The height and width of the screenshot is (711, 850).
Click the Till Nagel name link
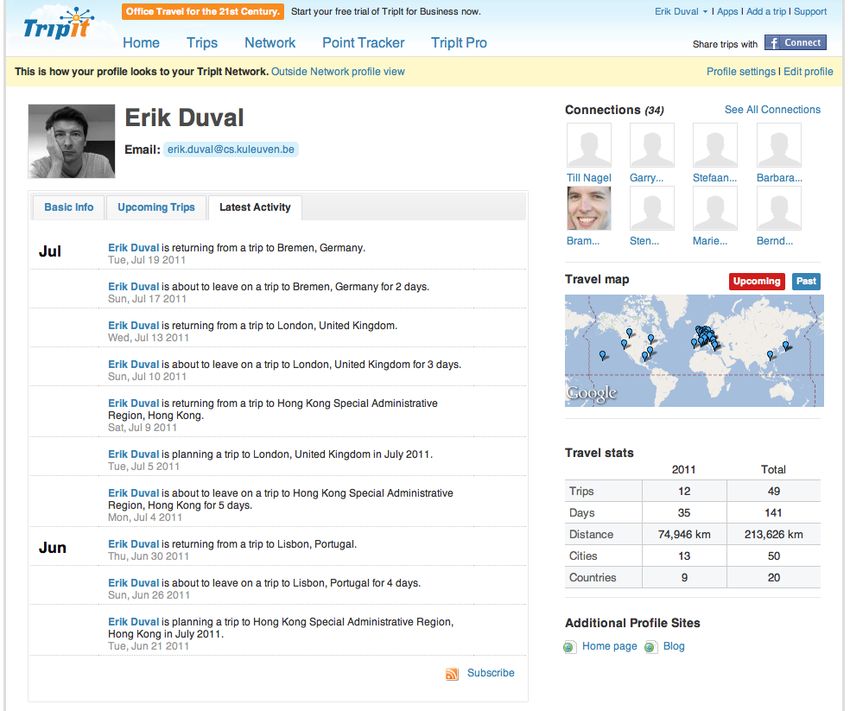[x=589, y=178]
